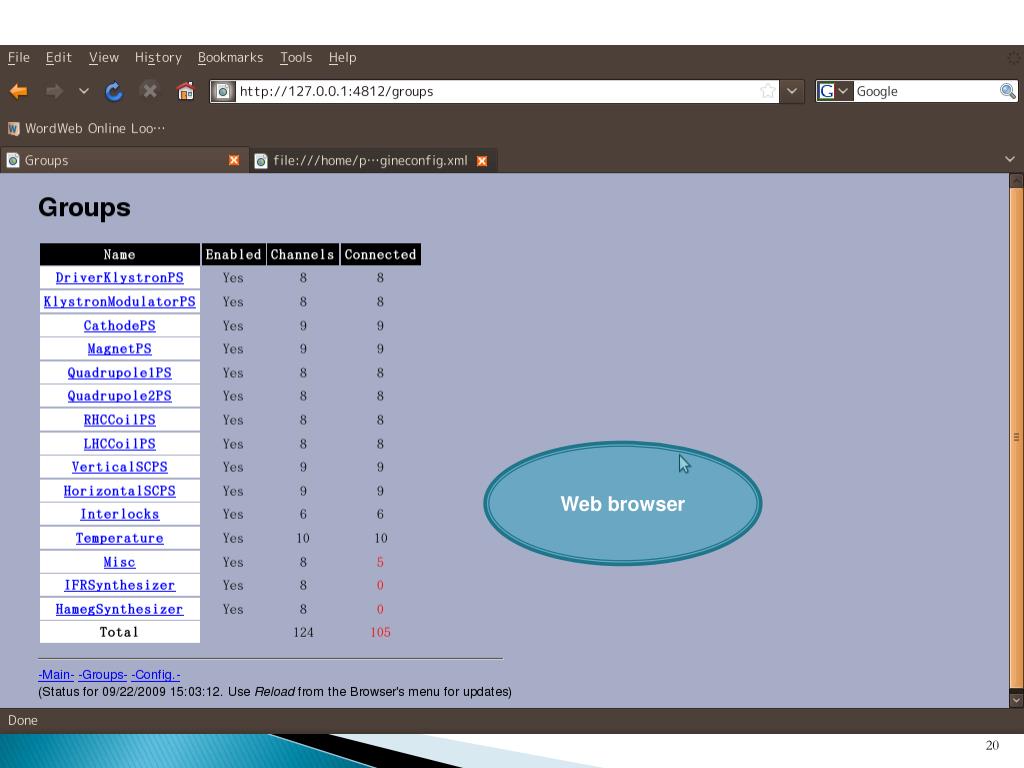Viewport: 1024px width, 768px height.
Task: Click the -Config.- footer link
Action: point(156,675)
